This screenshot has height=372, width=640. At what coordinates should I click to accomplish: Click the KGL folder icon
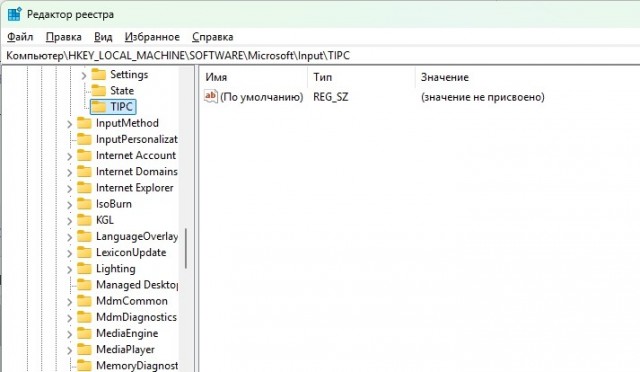[84, 220]
